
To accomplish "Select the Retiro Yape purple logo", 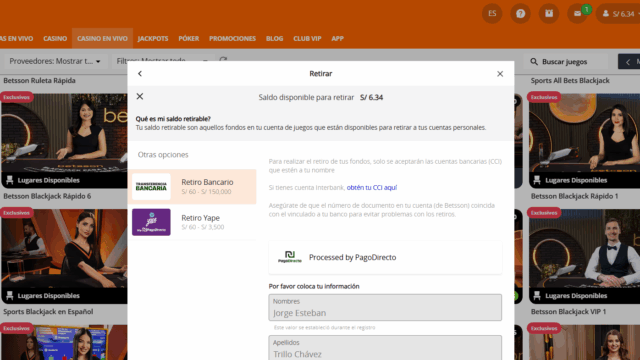I will pyautogui.click(x=151, y=222).
